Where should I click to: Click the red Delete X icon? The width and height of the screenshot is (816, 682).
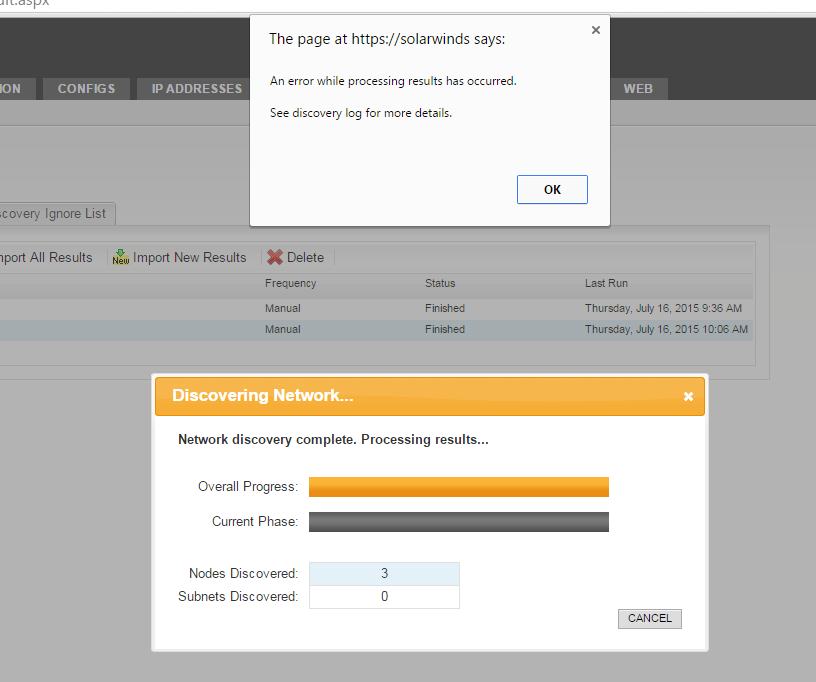(x=275, y=257)
